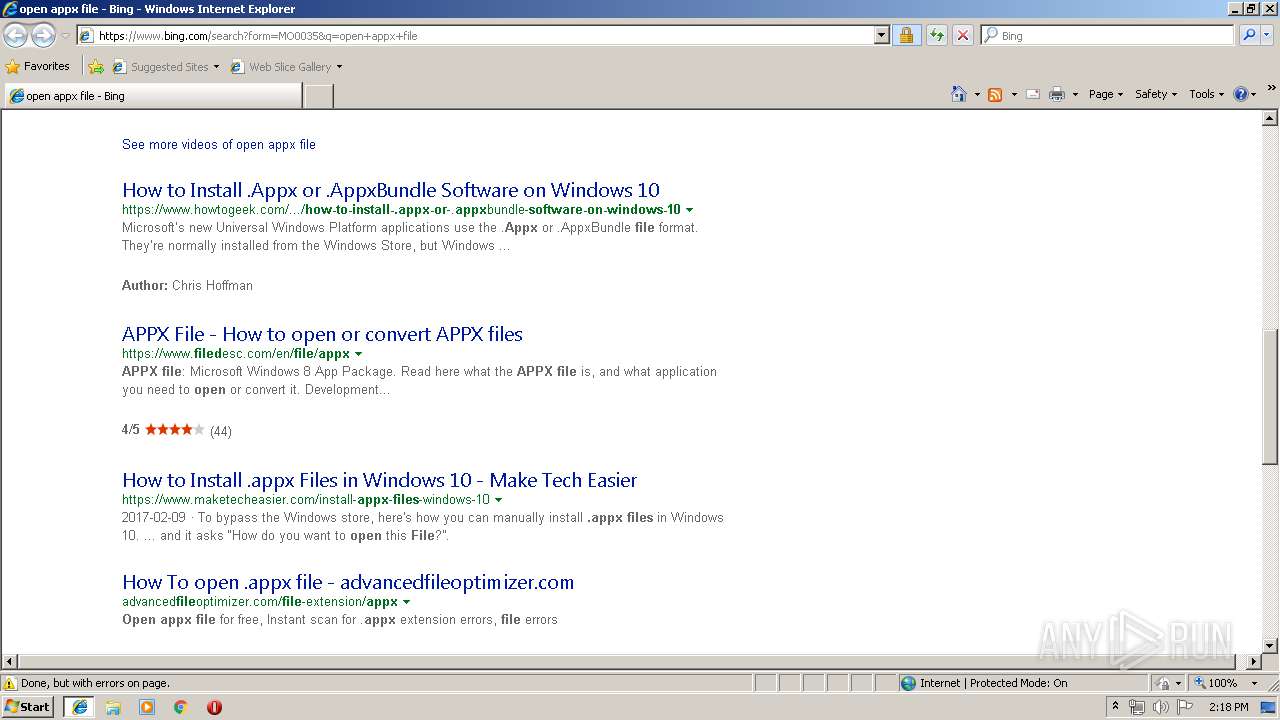The image size is (1280, 720).
Task: Click the red Opera-style taskbar icon
Action: tap(214, 707)
